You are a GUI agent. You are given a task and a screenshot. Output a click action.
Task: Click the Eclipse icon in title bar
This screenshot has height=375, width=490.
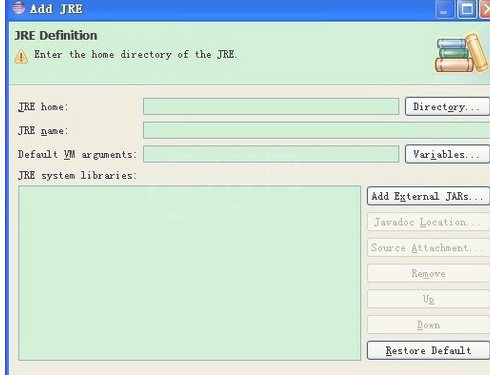click(x=19, y=8)
